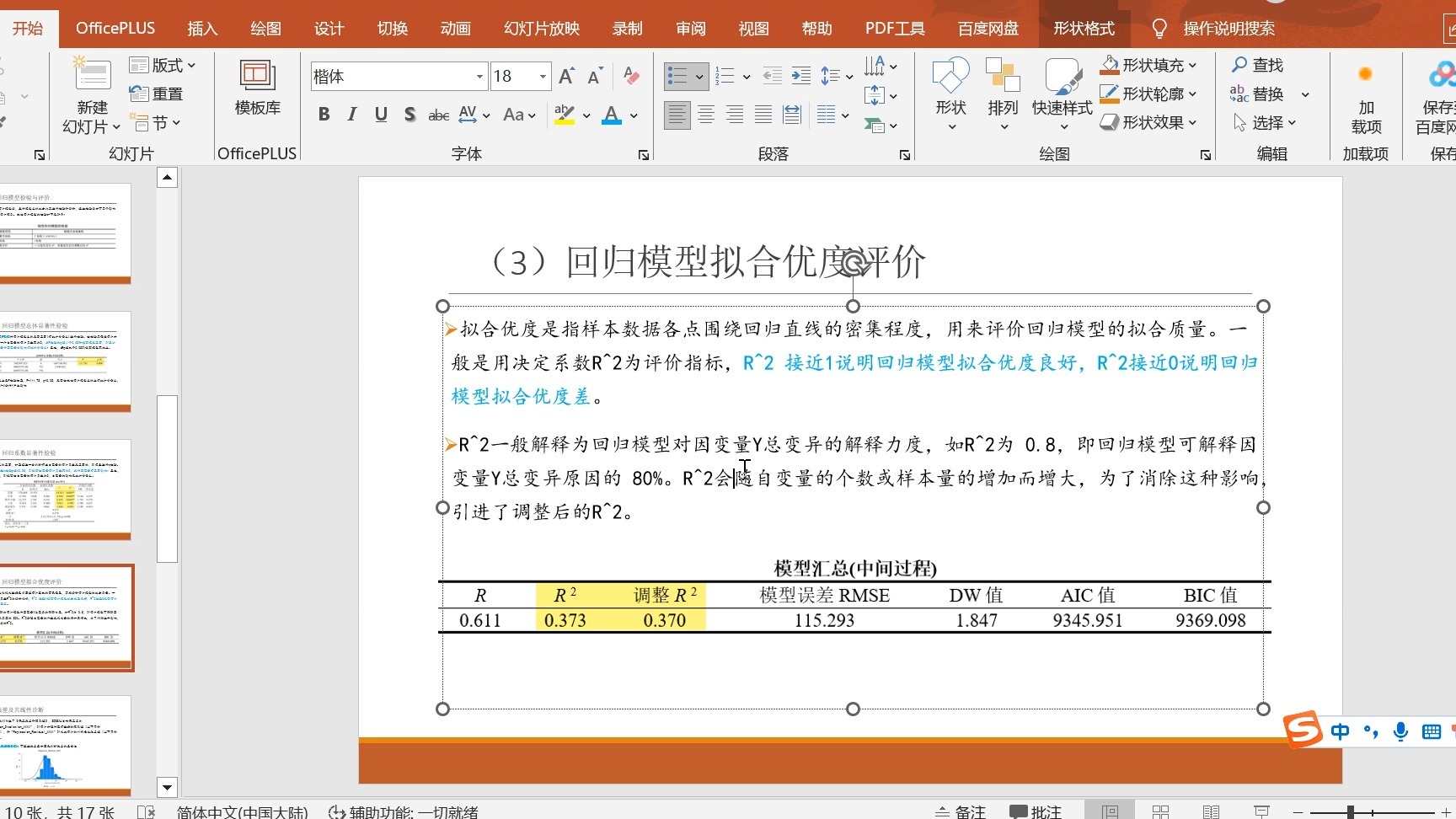Open Comments 批注 pane
This screenshot has width=1456, height=819.
tap(1036, 811)
